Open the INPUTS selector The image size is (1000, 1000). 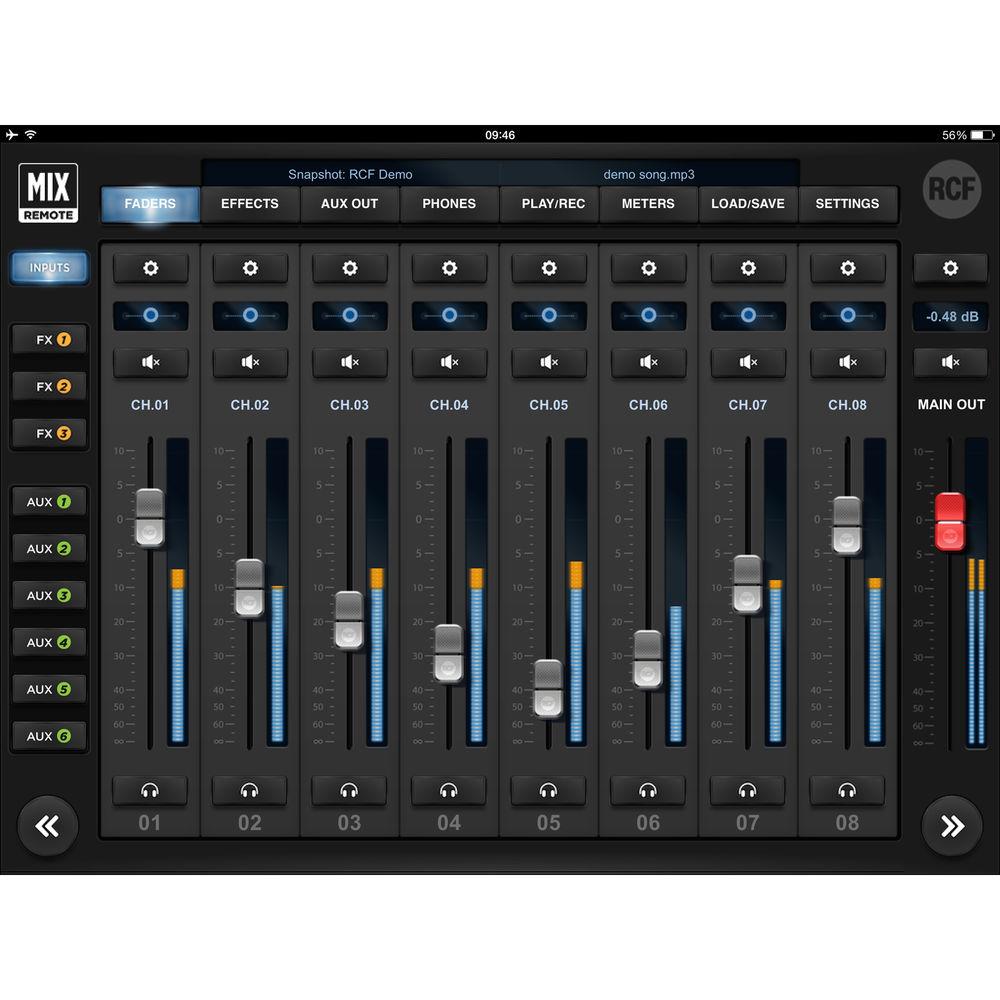[48, 268]
